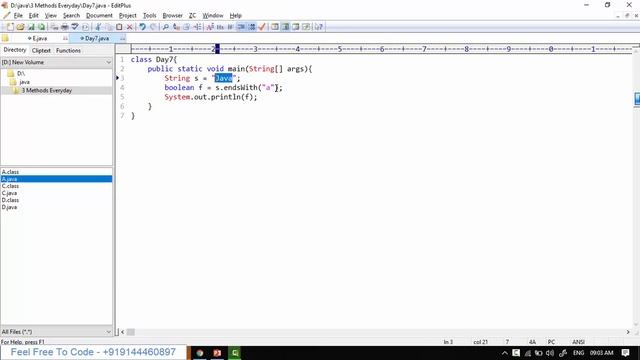Select D.java in the file list
The height and width of the screenshot is (360, 640).
9,207
